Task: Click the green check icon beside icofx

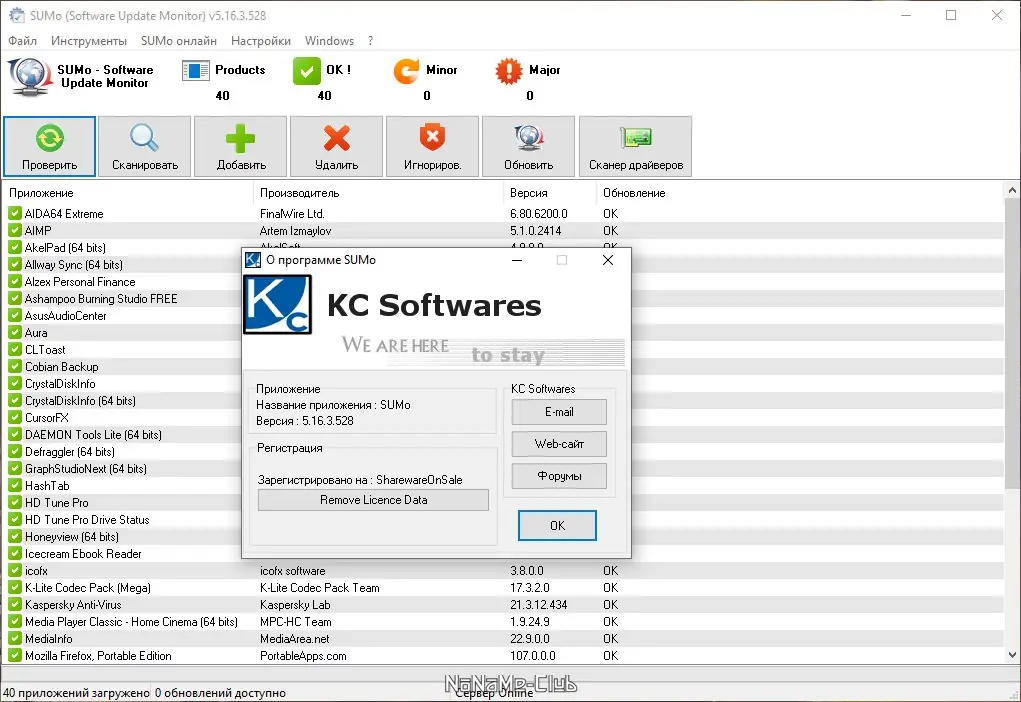Action: [x=15, y=570]
